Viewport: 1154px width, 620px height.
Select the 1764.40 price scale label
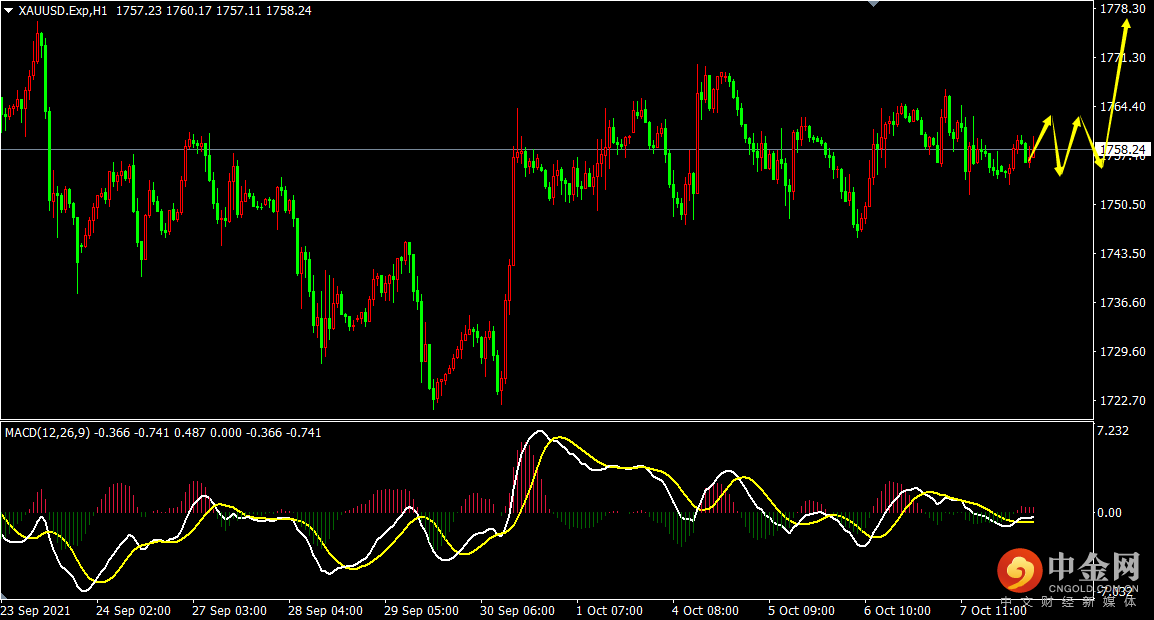tap(1121, 107)
